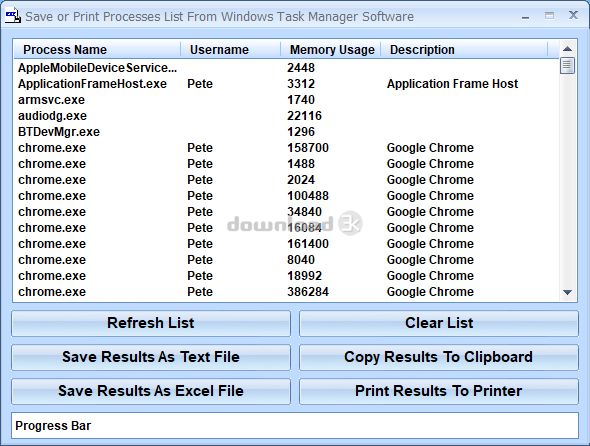Image resolution: width=590 pixels, height=446 pixels.
Task: Click the application icon in title bar
Action: point(13,16)
